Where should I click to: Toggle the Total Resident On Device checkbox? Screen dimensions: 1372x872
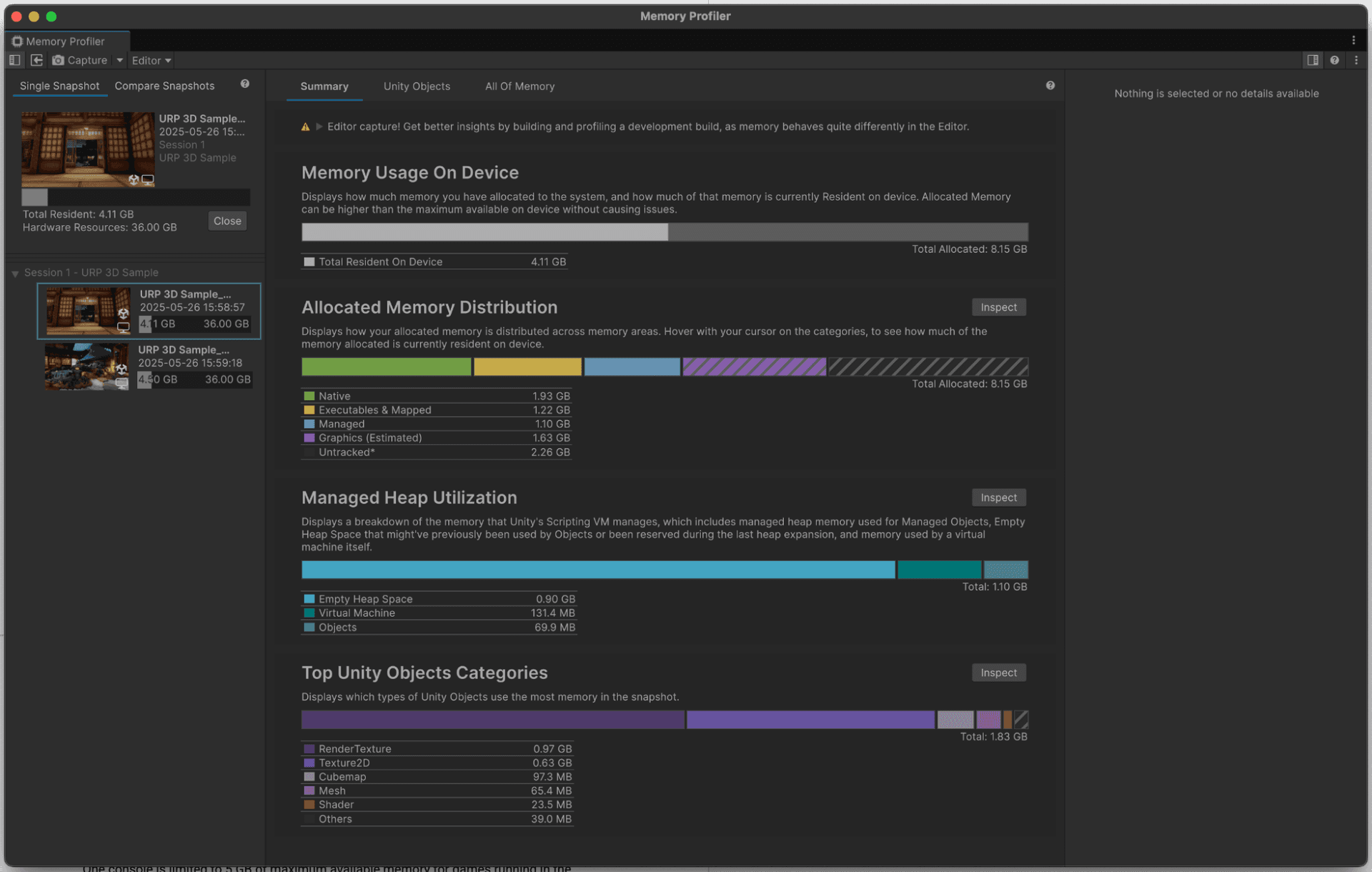309,262
